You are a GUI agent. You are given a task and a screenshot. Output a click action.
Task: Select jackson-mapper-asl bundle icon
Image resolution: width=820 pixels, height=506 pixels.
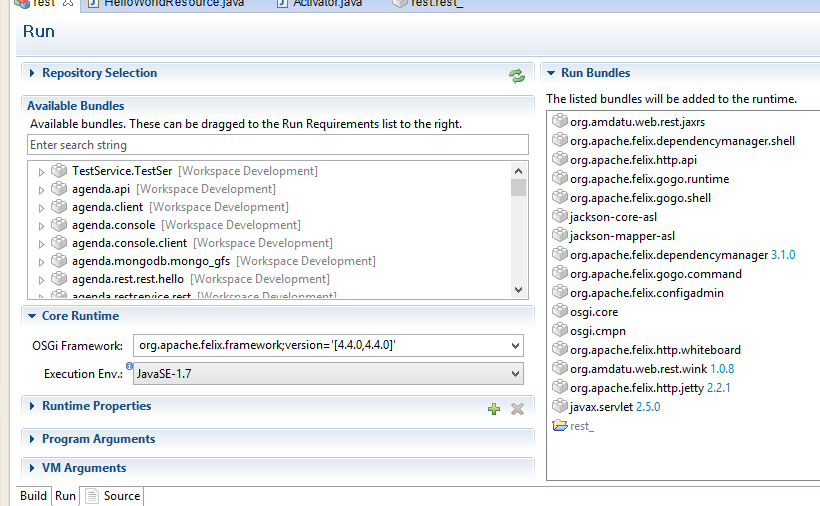coord(560,235)
